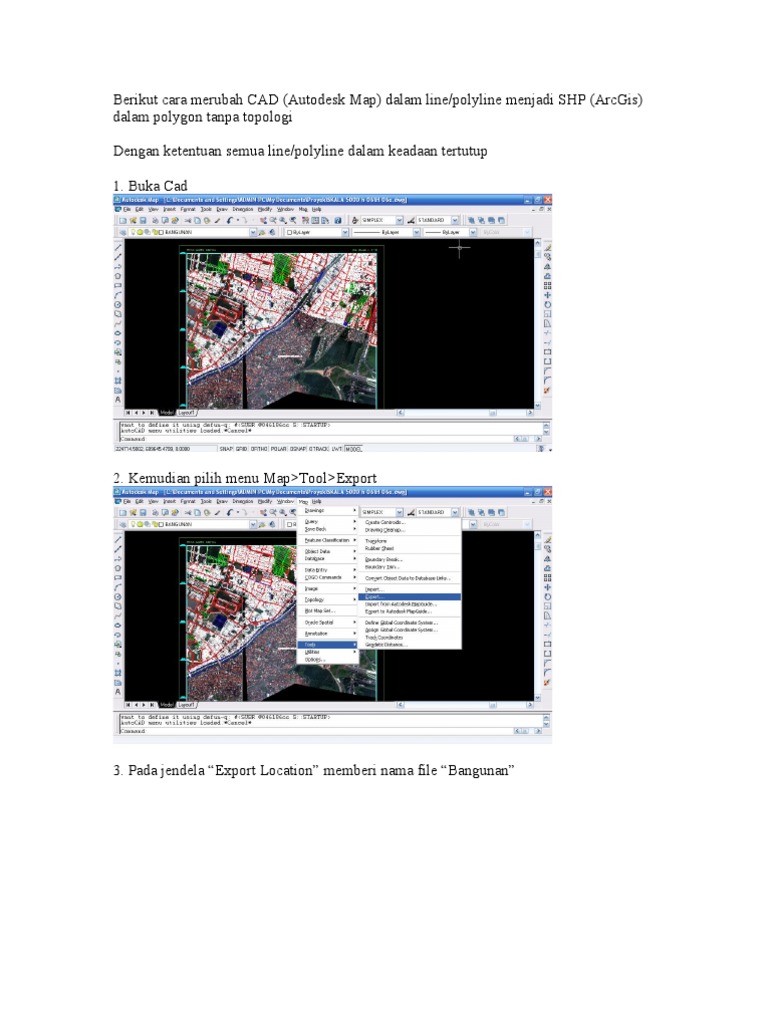The image size is (768, 1024).
Task: Select the Polygon tool in step 1 left toolbar
Action: (x=118, y=276)
